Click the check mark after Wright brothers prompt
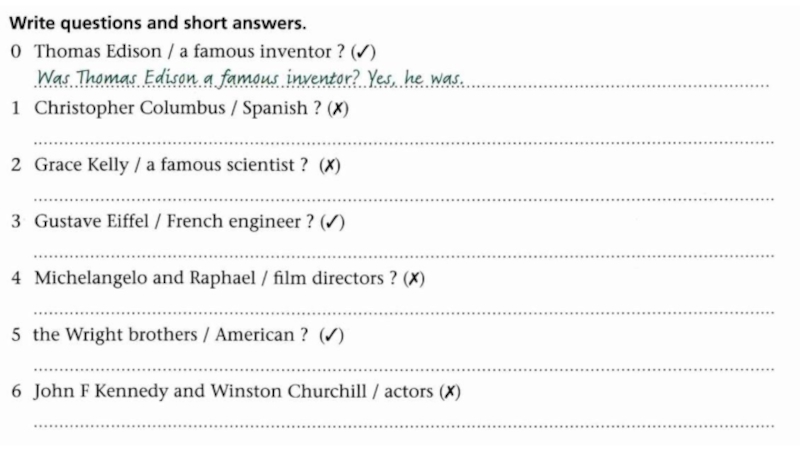This screenshot has width=800, height=450. pos(332,336)
